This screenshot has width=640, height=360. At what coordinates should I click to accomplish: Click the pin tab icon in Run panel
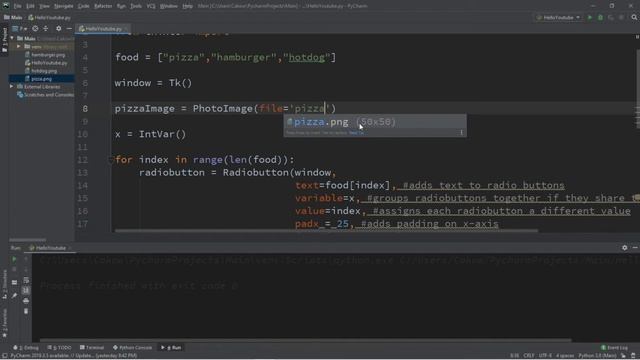pos(14,295)
